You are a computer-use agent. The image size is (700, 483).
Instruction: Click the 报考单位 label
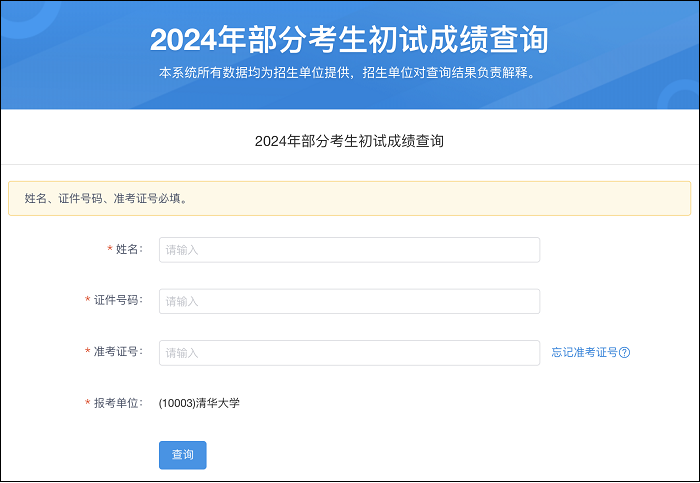(x=118, y=403)
